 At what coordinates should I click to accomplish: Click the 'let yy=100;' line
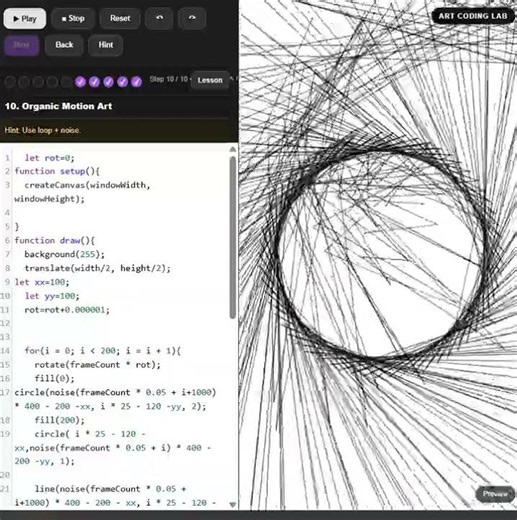(52, 296)
